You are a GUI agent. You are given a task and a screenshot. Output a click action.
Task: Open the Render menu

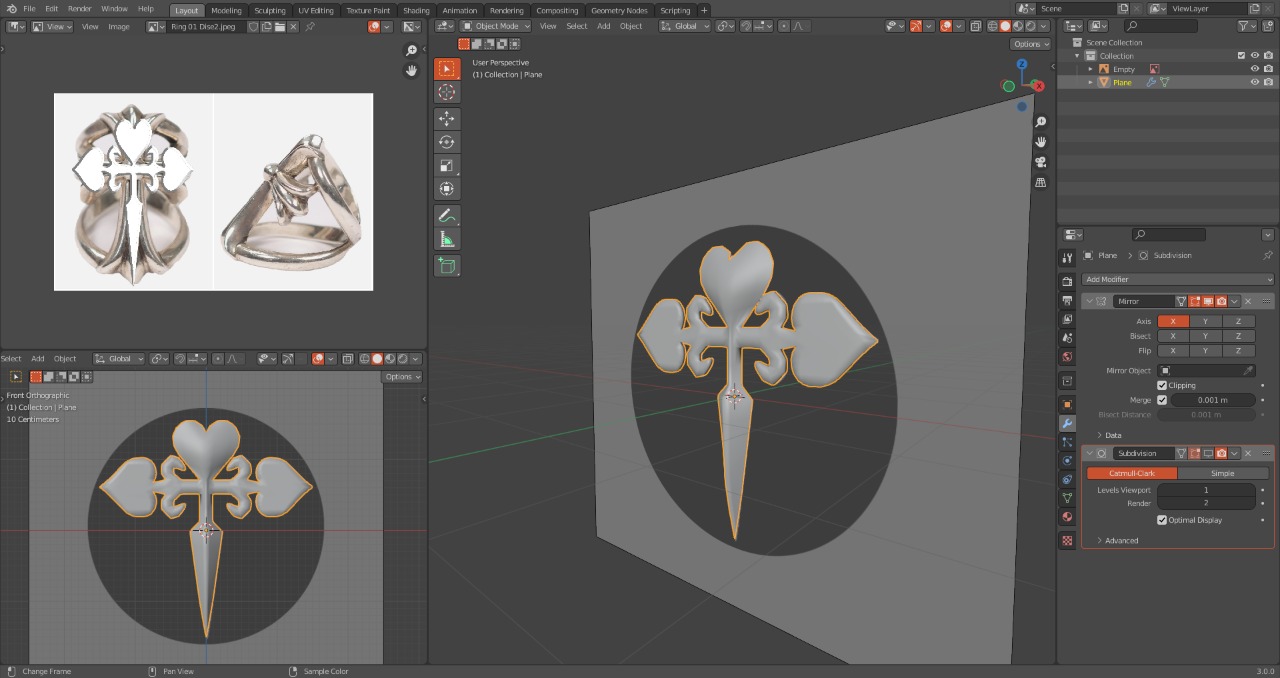coord(79,8)
